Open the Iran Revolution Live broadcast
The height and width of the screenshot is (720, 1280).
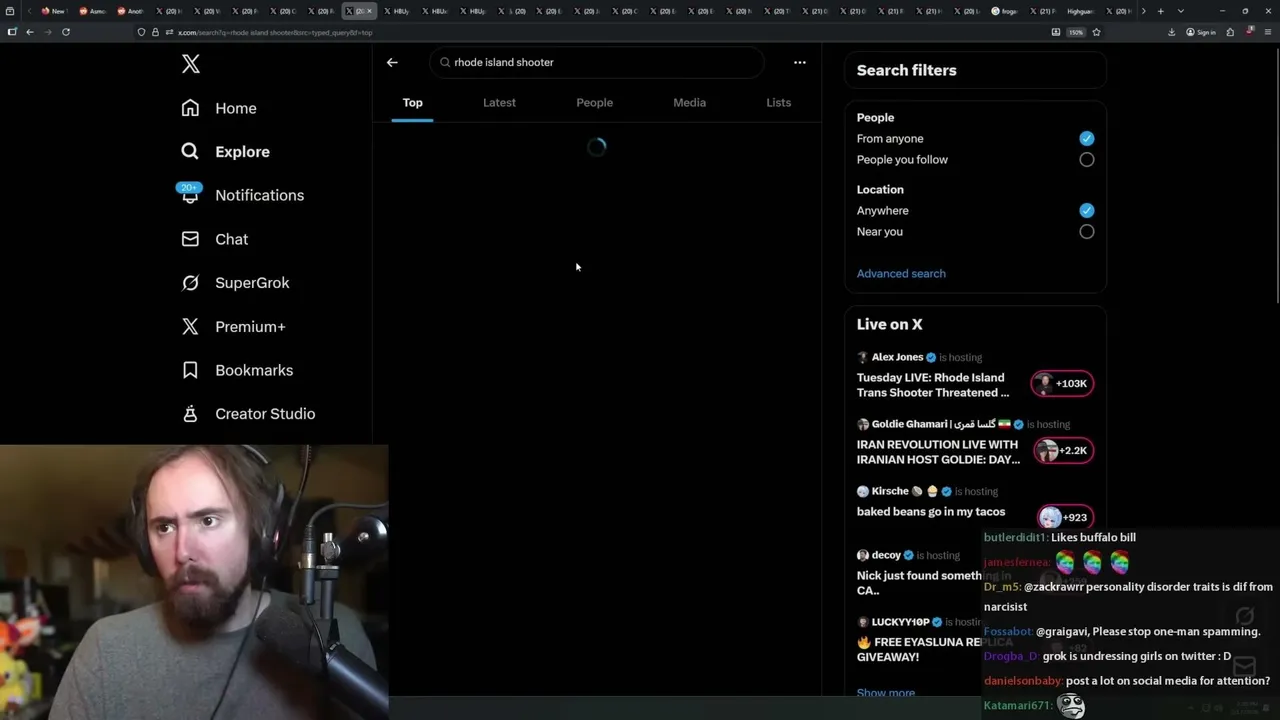[938, 452]
